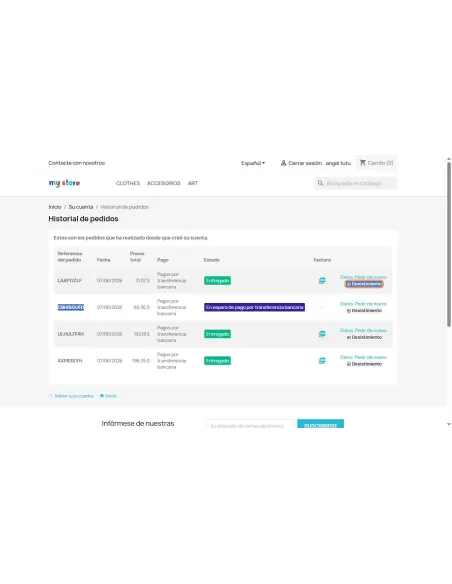Focus the newsletter email address field
This screenshot has height=584, width=452.
tap(251, 424)
